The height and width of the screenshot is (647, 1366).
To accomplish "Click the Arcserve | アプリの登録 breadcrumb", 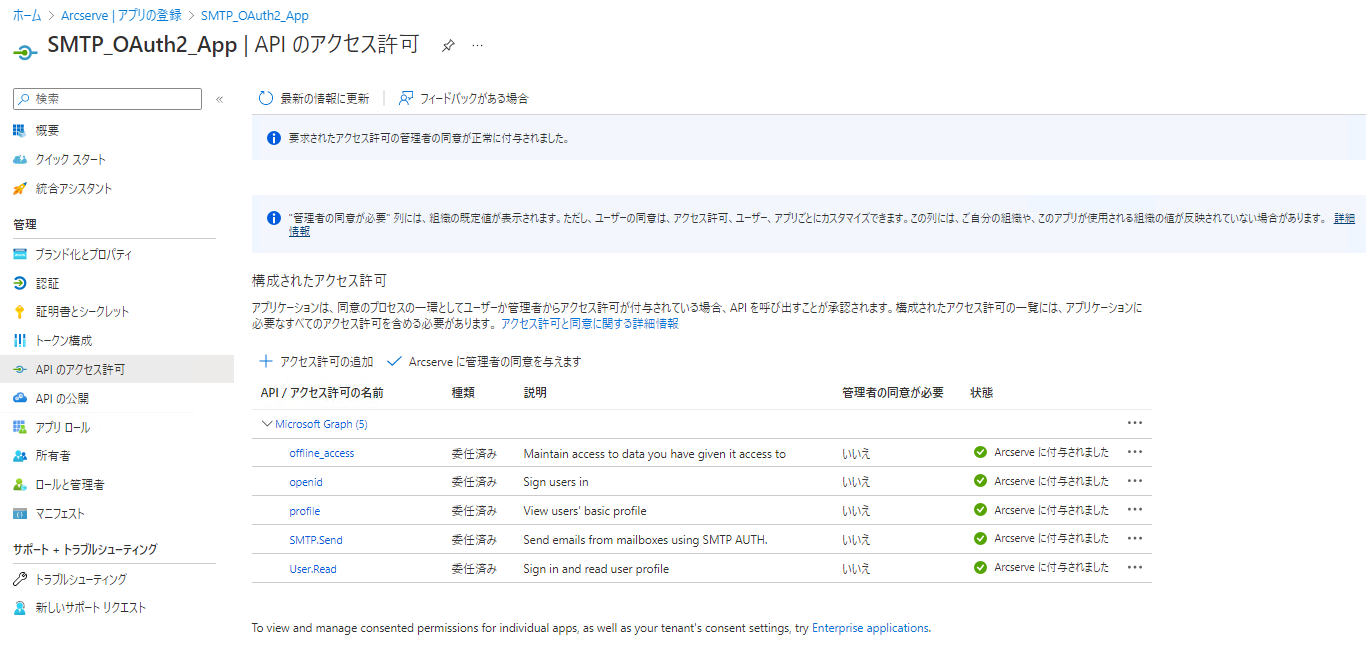I will 121,15.
